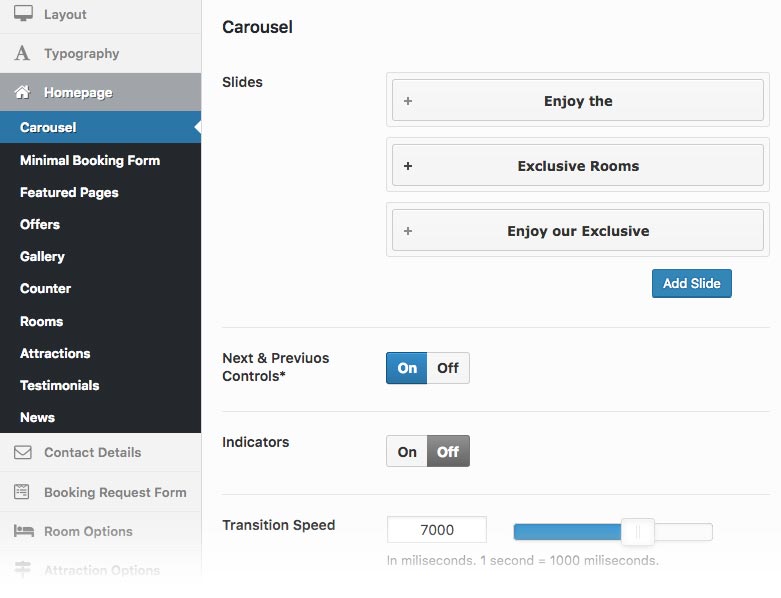This screenshot has height=598, width=781.
Task: Click the Homepage house icon
Action: click(22, 92)
